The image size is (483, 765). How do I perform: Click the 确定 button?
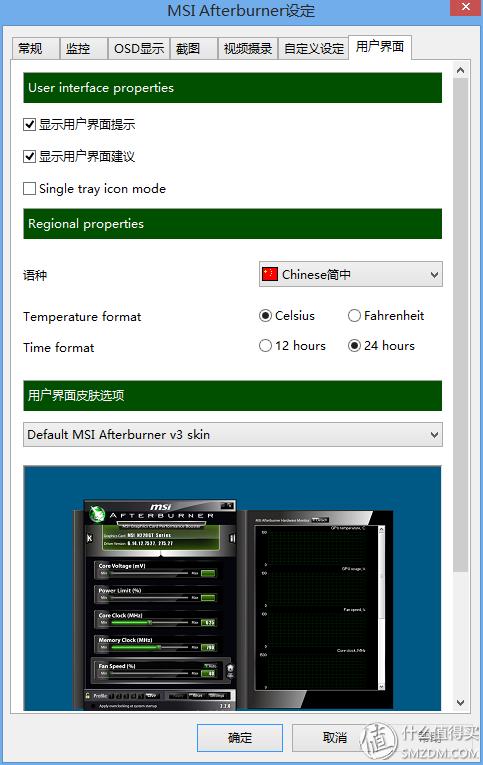click(x=240, y=738)
